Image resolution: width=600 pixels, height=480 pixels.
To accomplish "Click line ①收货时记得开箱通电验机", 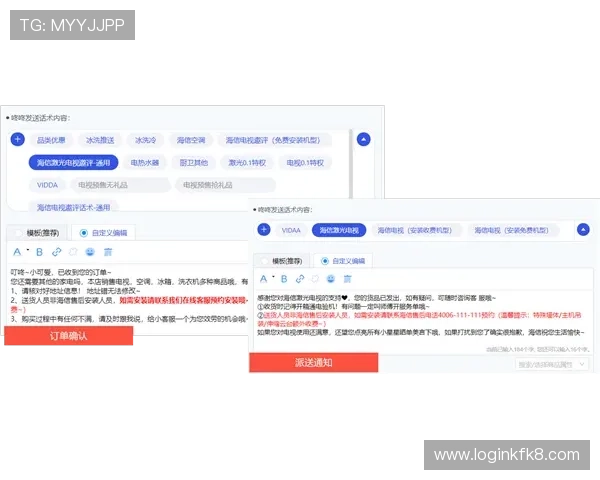I will pyautogui.click(x=343, y=307).
